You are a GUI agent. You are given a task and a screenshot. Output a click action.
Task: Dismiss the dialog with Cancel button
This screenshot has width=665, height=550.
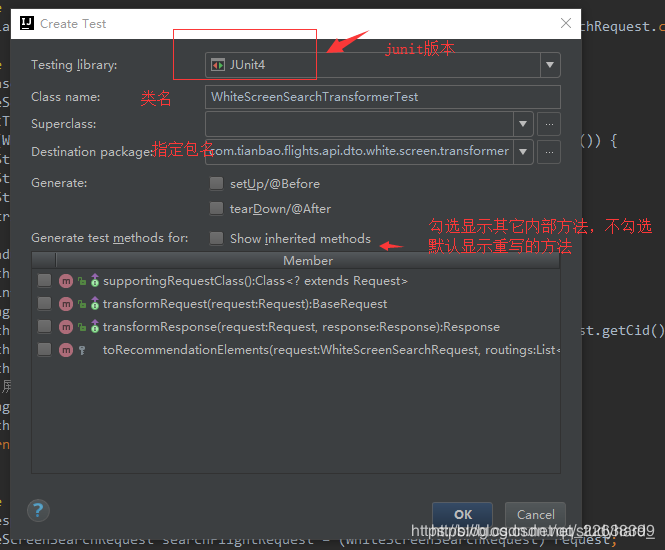[x=535, y=514]
